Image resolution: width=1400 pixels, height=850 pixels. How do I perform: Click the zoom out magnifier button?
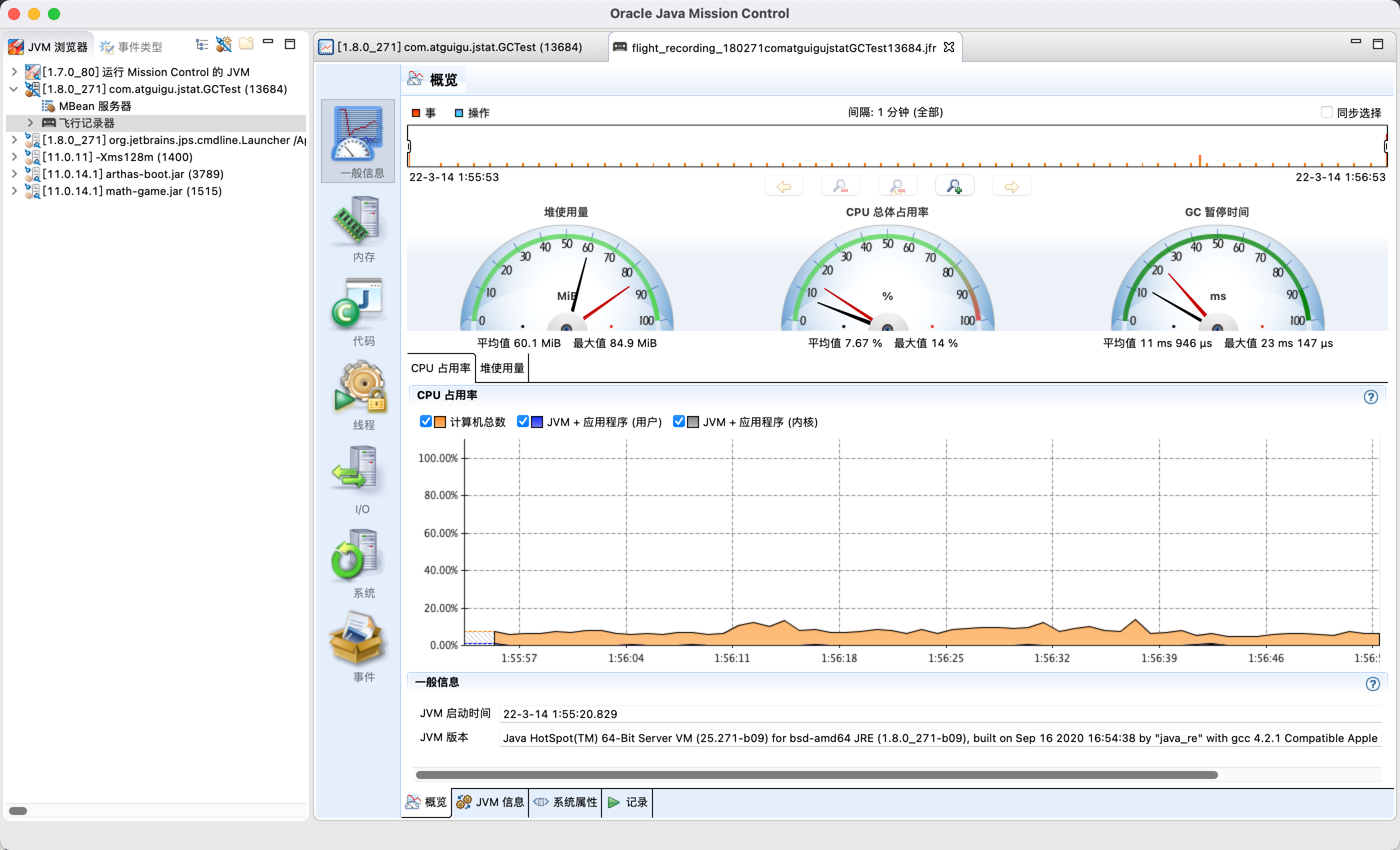[x=841, y=186]
